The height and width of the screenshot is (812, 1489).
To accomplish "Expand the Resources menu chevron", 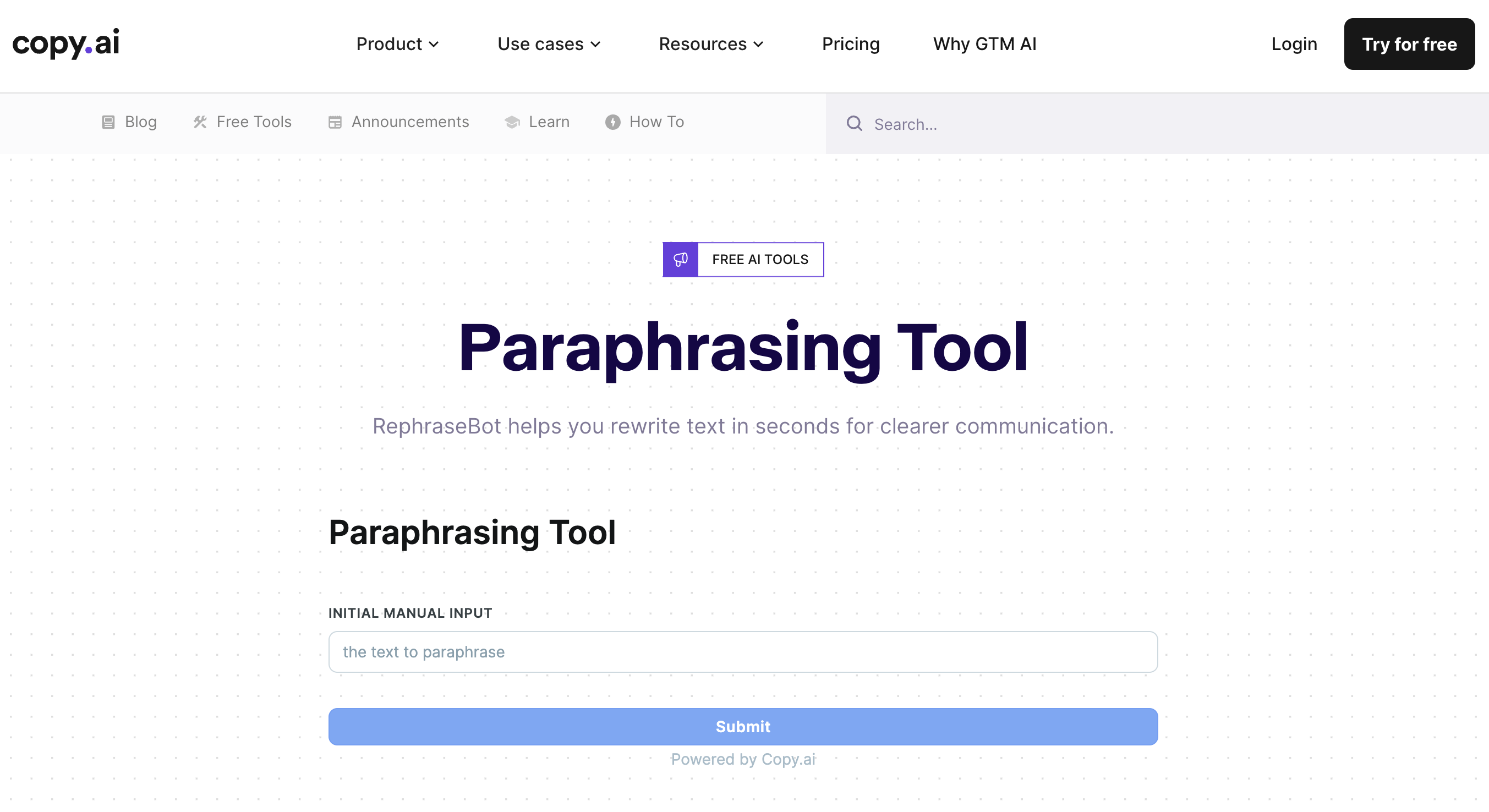I will point(758,44).
